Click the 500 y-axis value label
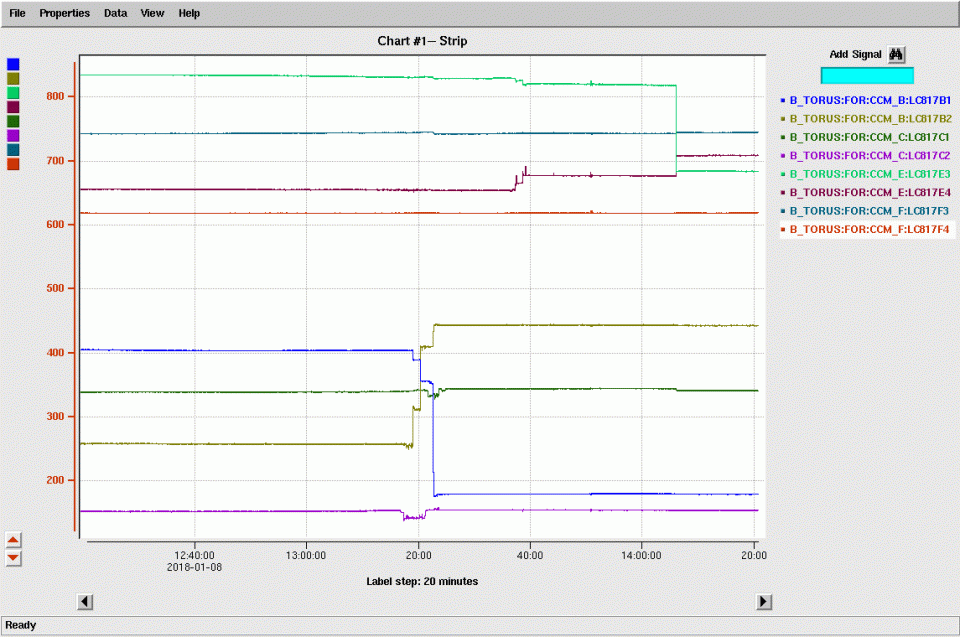Image resolution: width=960 pixels, height=637 pixels. coord(55,288)
